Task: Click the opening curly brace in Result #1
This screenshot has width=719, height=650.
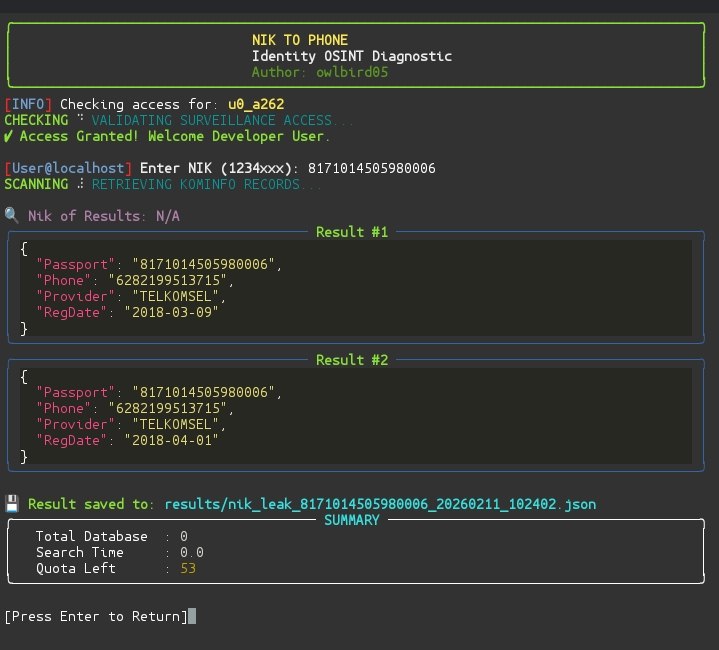Action: tap(24, 249)
